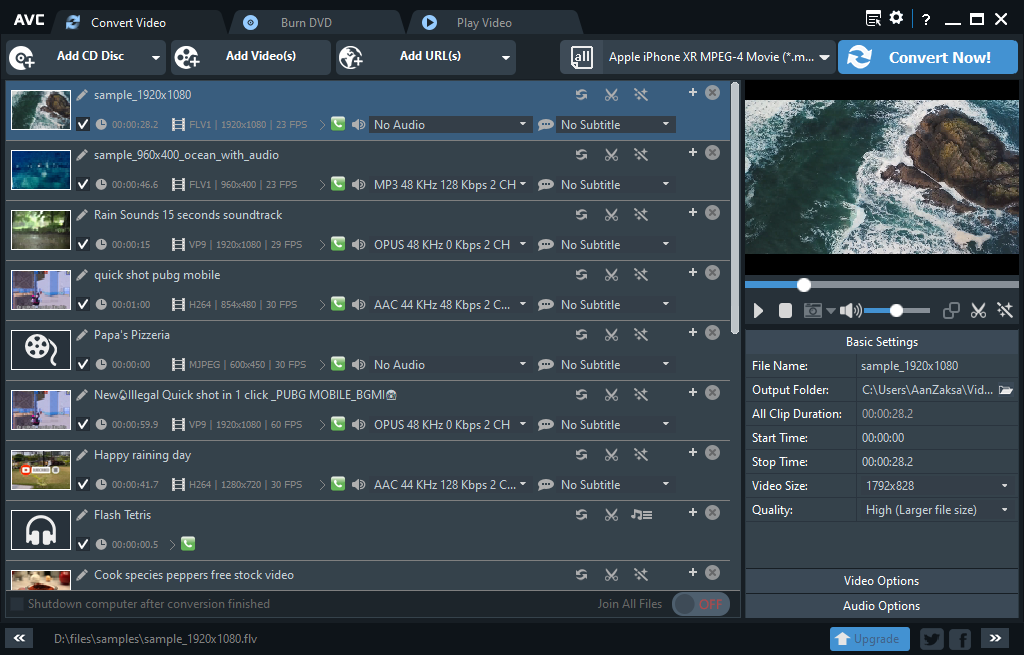Uncheck sample_960x400_ocean_with_audio checkbox
Image resolution: width=1024 pixels, height=655 pixels.
click(83, 184)
